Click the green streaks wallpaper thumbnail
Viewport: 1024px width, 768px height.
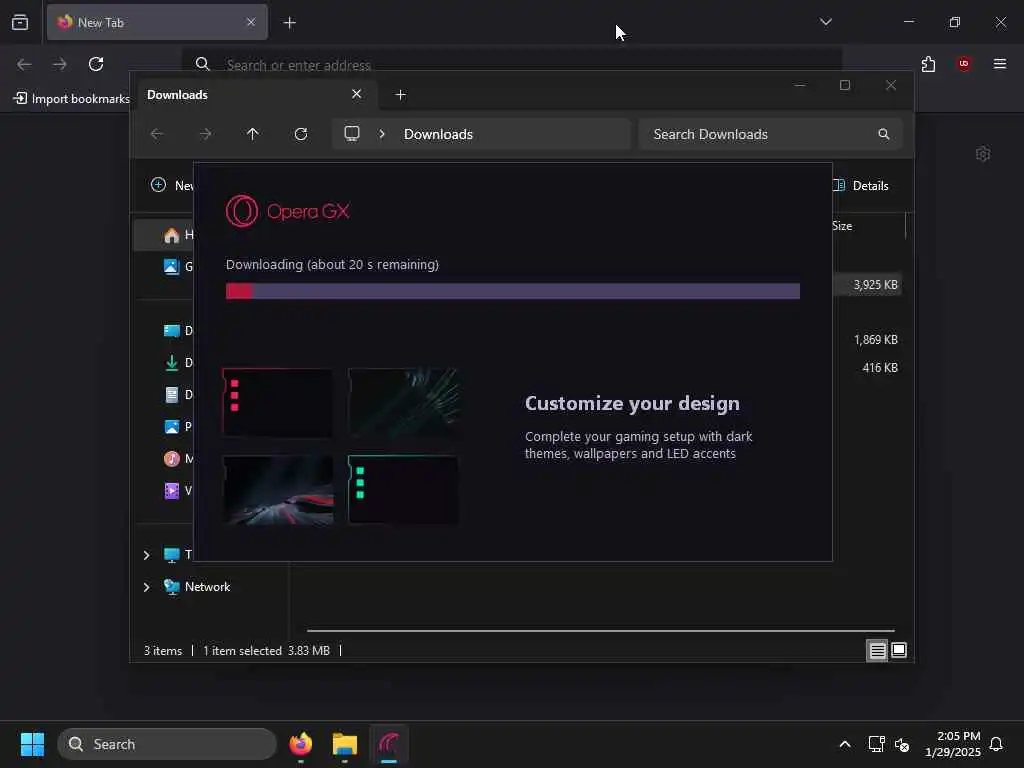coord(403,402)
